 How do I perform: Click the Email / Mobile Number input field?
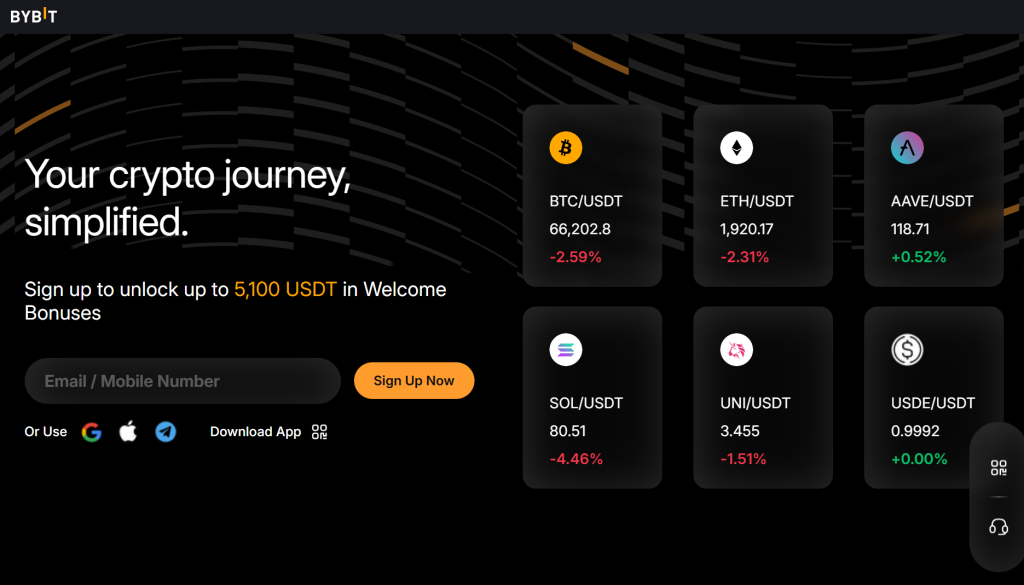[182, 381]
